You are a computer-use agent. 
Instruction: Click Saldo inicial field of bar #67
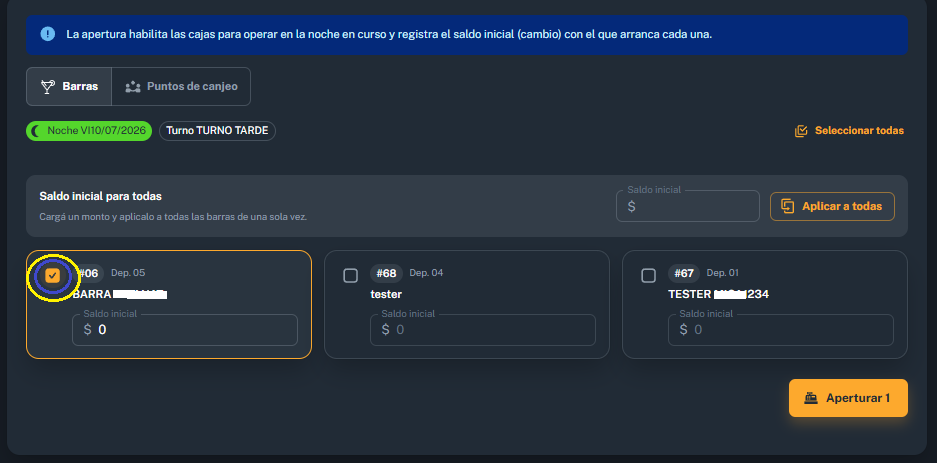[x=780, y=330]
